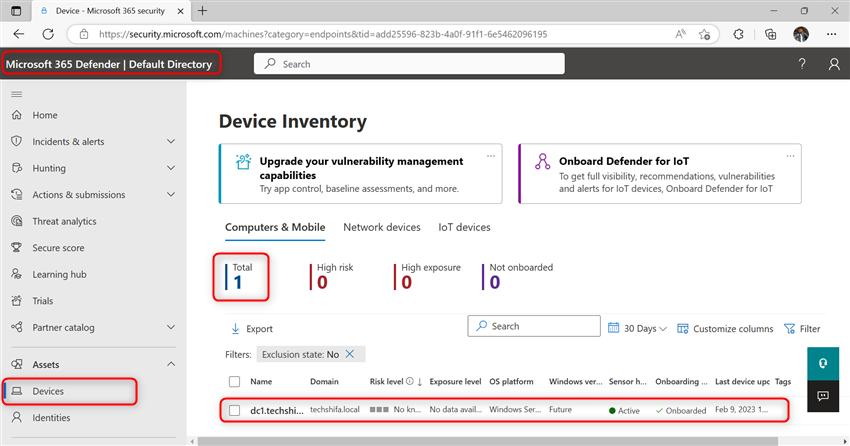Viewport: 850px width, 446px height.
Task: Open the account profile icon in header
Action: pos(834,64)
